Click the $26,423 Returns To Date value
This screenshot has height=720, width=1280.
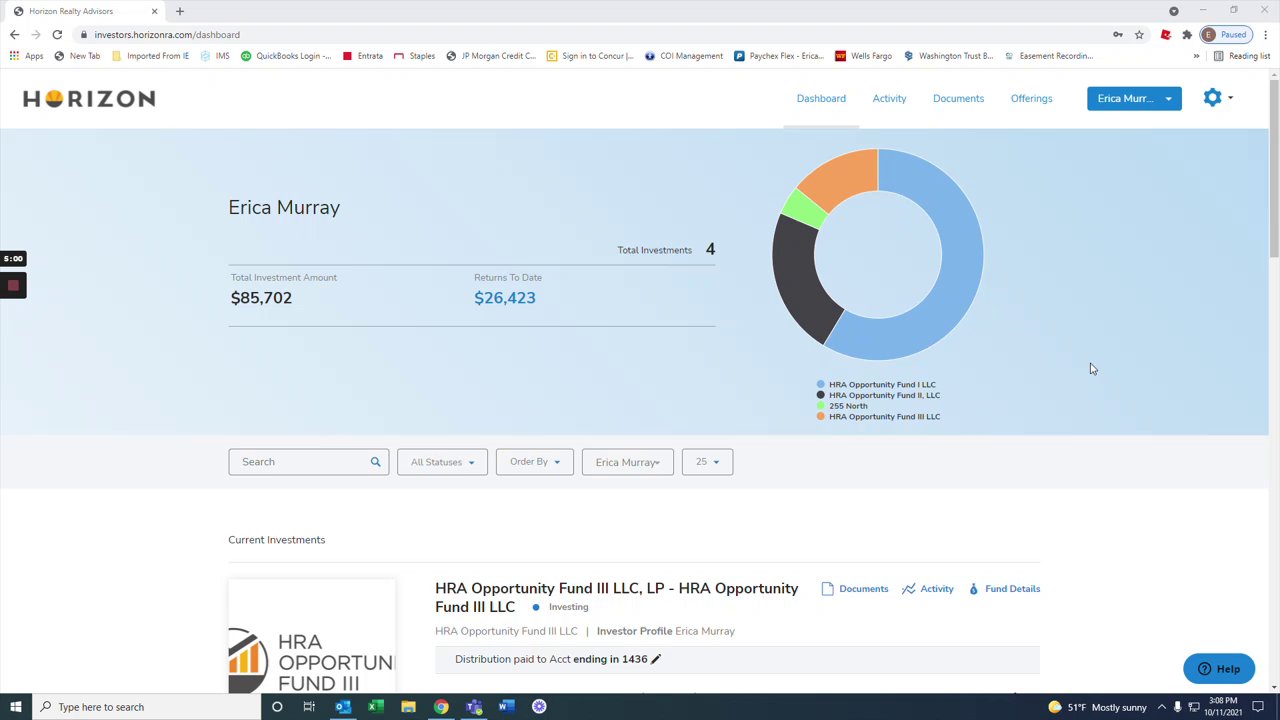(x=505, y=298)
